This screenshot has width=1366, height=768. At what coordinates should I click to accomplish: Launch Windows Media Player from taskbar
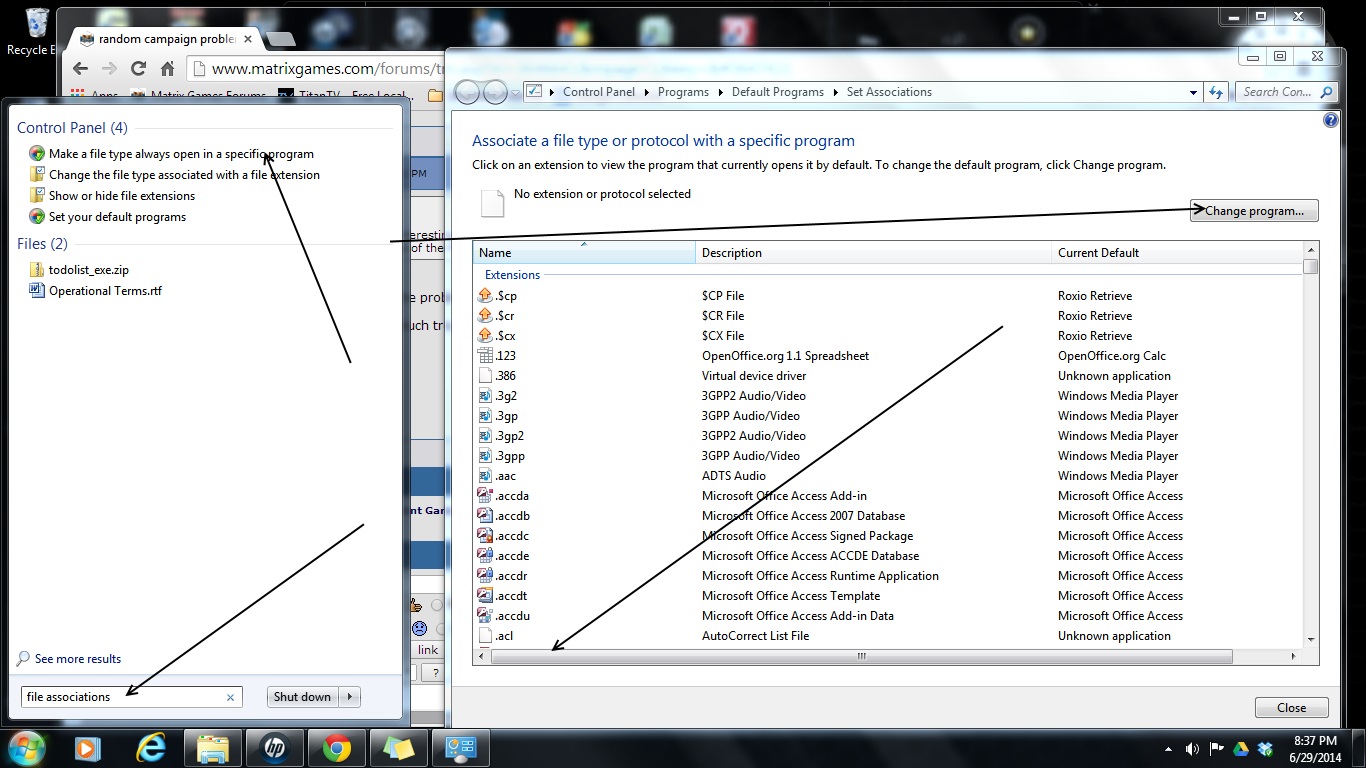click(87, 748)
